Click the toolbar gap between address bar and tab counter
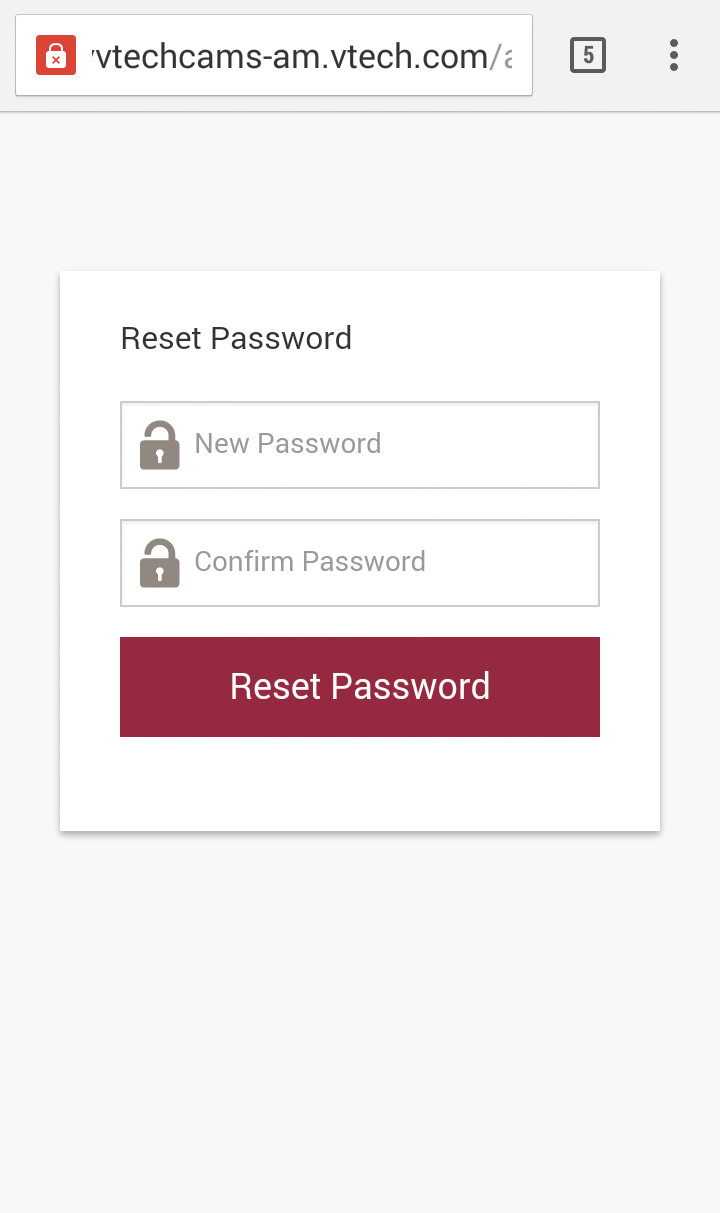Image resolution: width=720 pixels, height=1213 pixels. click(550, 56)
